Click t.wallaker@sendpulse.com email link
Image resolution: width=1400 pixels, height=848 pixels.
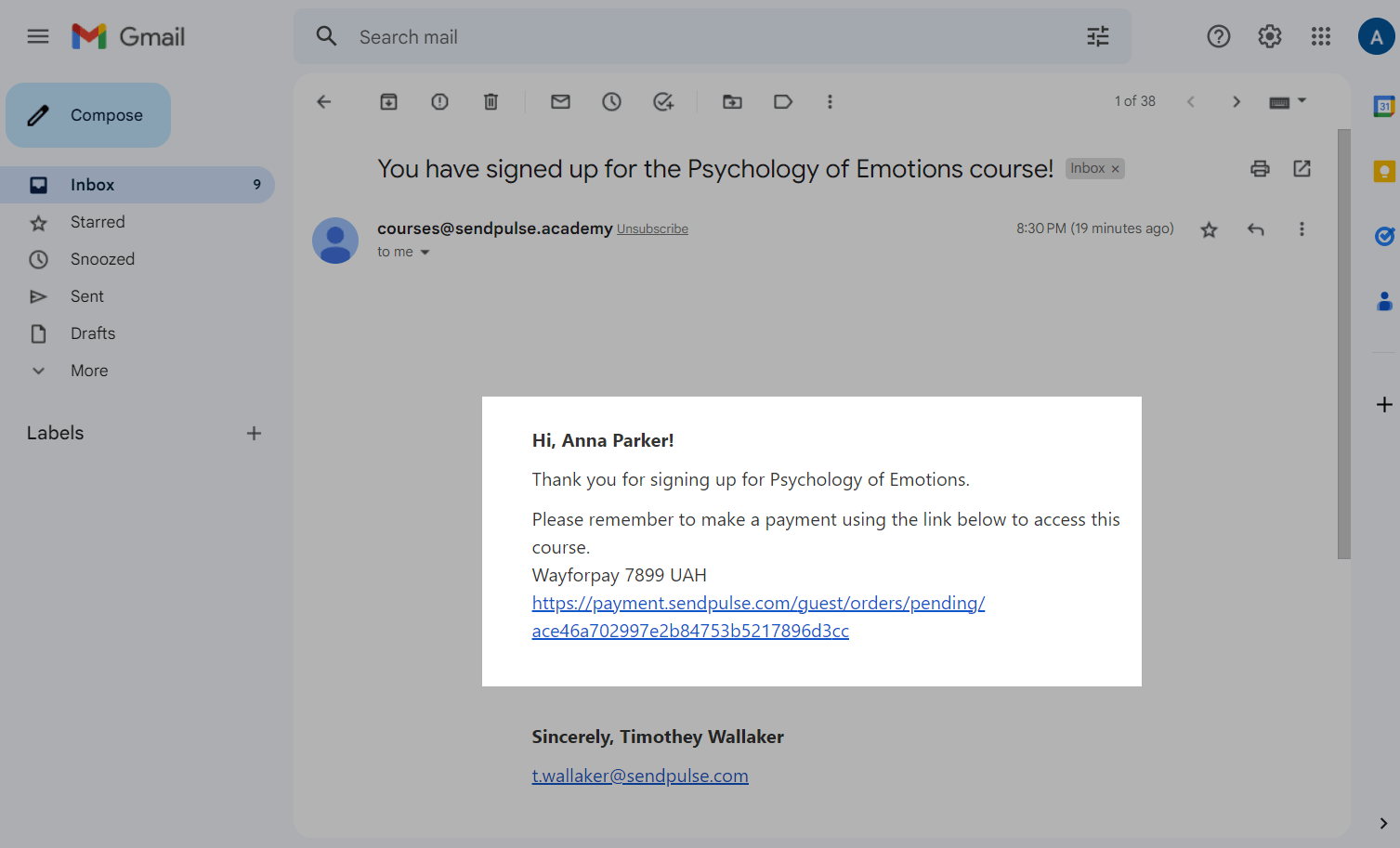pos(640,776)
